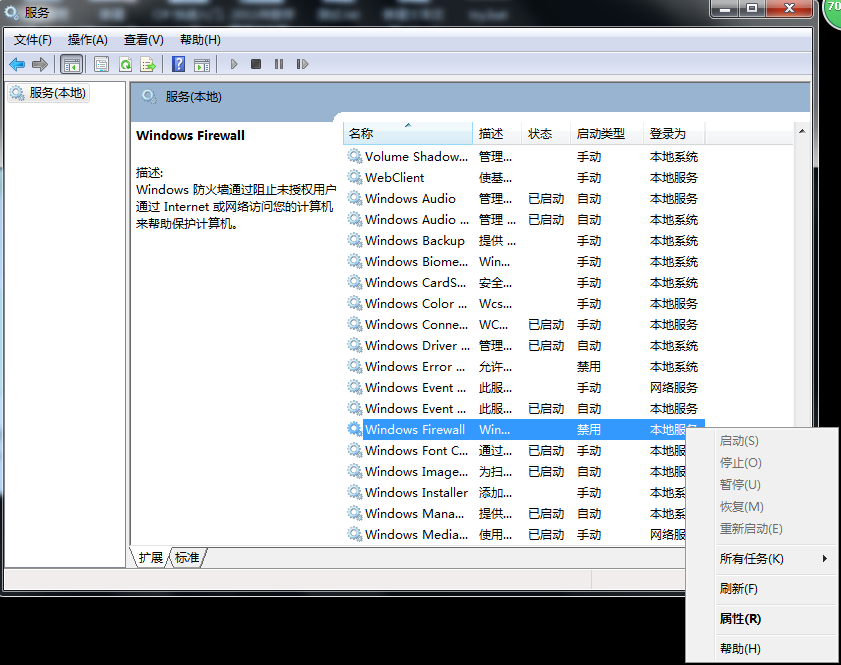This screenshot has width=841, height=665.
Task: Click the gear icon next to Windows Firewall
Action: coord(355,429)
